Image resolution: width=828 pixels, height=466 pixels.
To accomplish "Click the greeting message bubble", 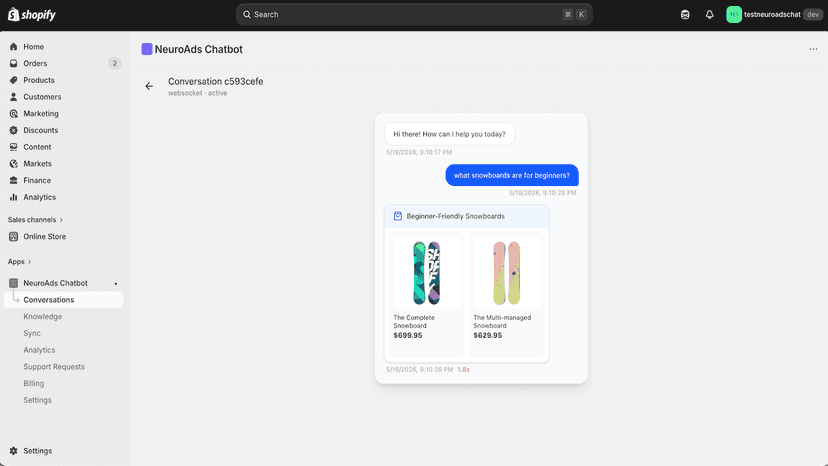I will coord(449,134).
